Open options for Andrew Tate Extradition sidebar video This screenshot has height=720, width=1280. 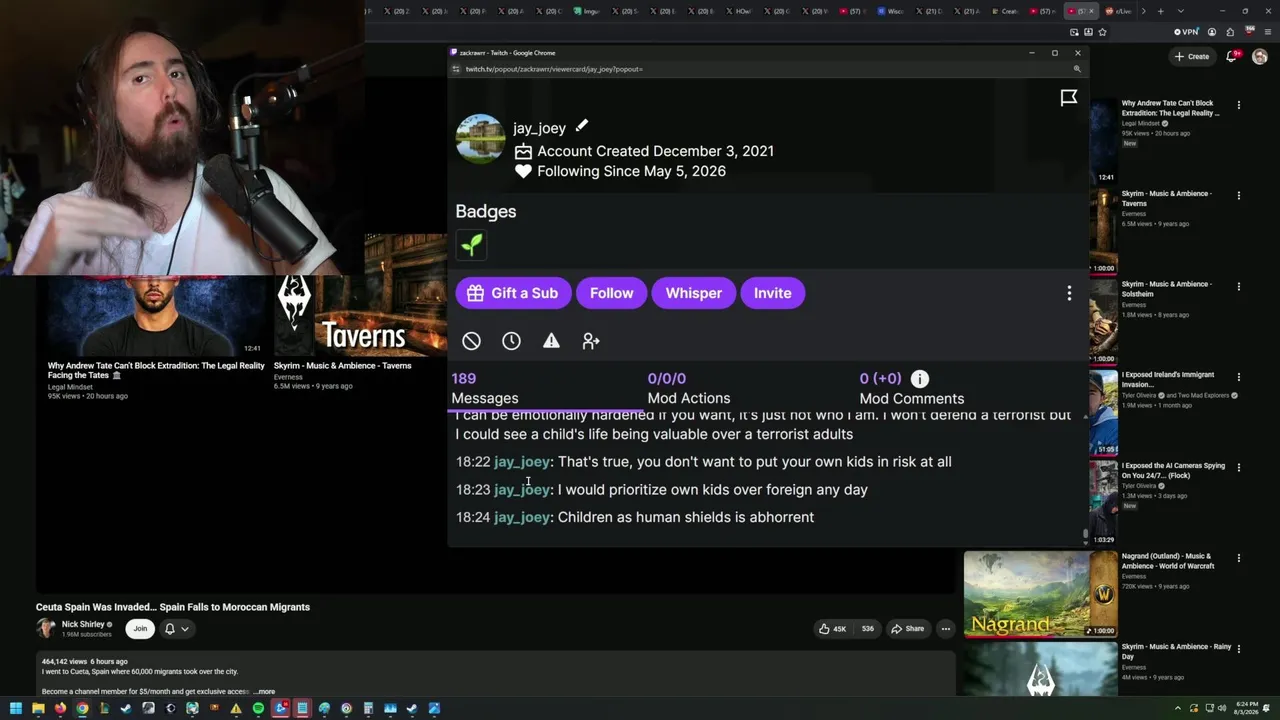click(x=1239, y=105)
